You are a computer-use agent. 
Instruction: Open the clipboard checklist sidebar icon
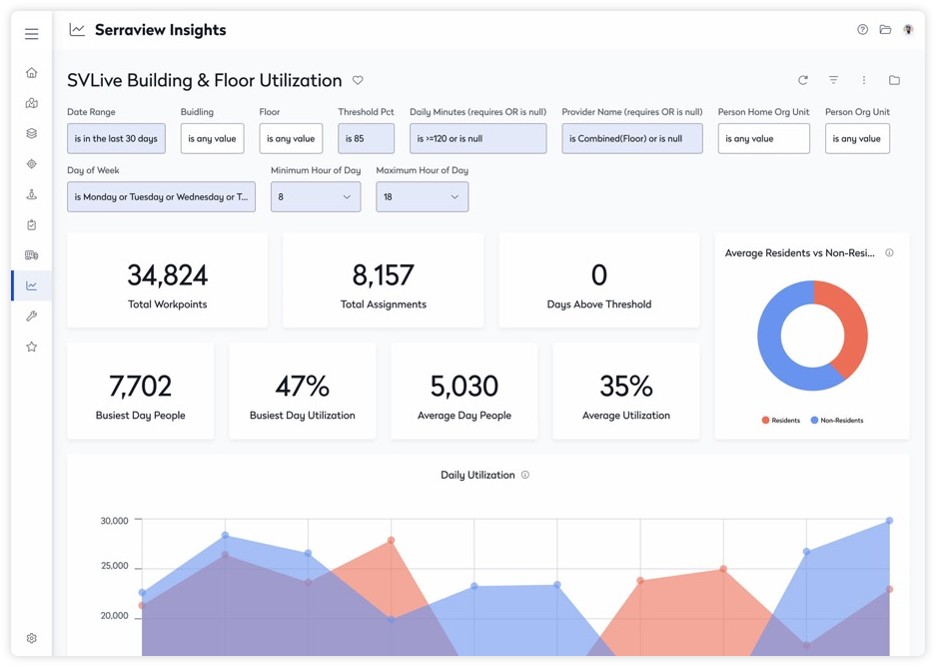pyautogui.click(x=32, y=225)
